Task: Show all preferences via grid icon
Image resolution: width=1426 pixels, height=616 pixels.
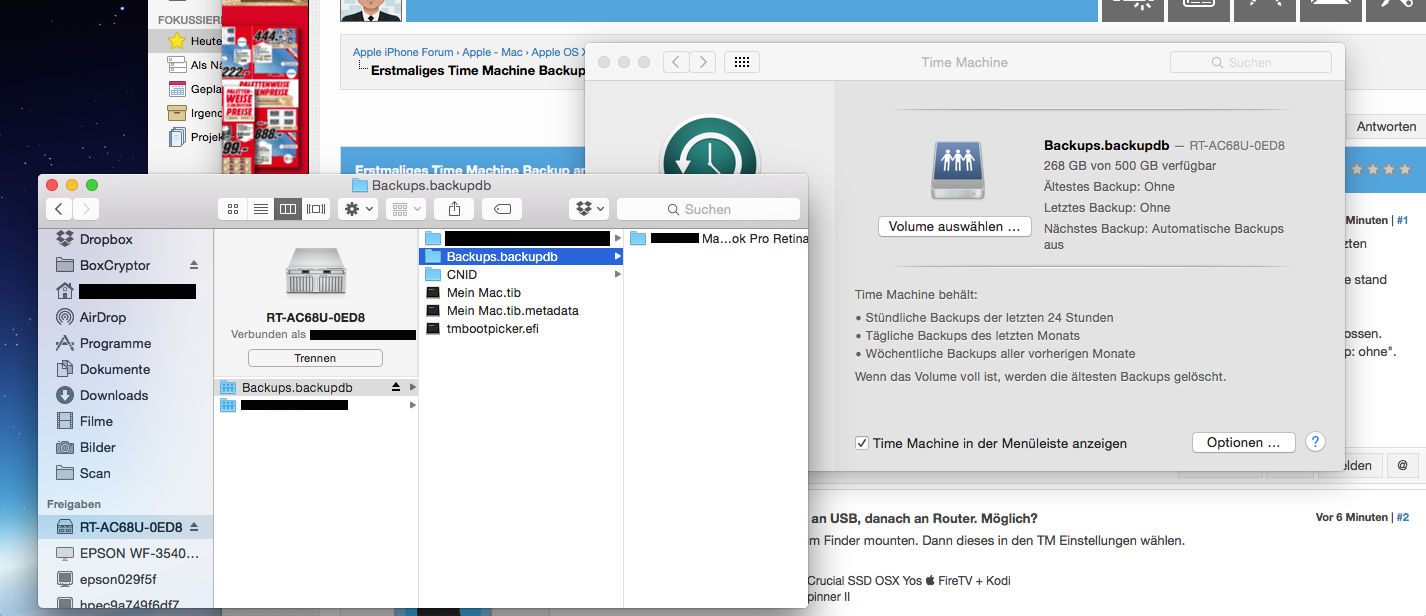Action: (741, 62)
